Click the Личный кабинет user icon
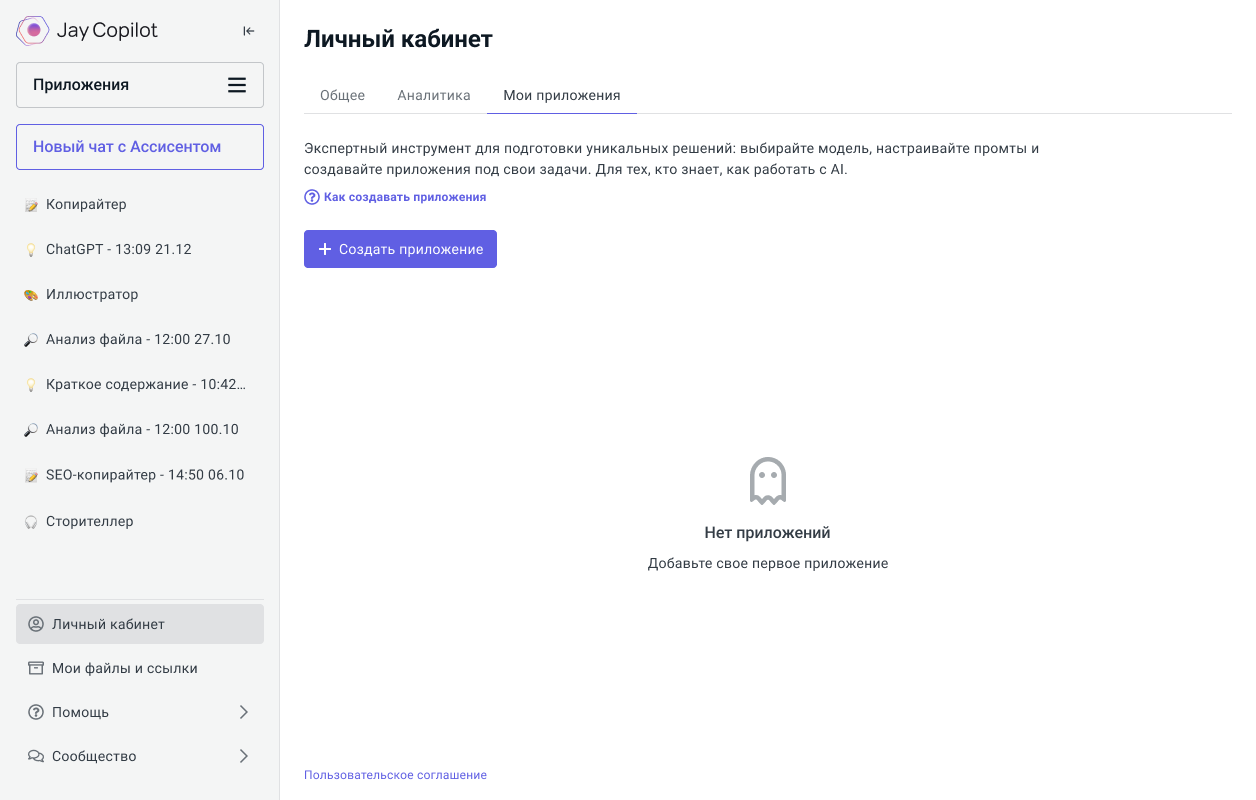The image size is (1256, 800). click(x=36, y=624)
